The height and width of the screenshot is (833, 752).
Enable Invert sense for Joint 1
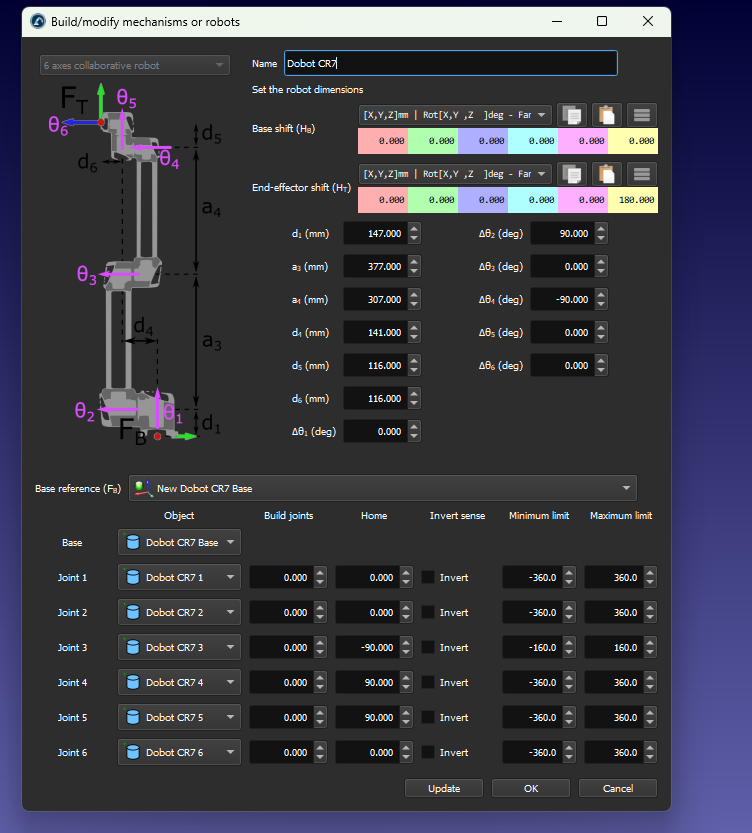[428, 578]
